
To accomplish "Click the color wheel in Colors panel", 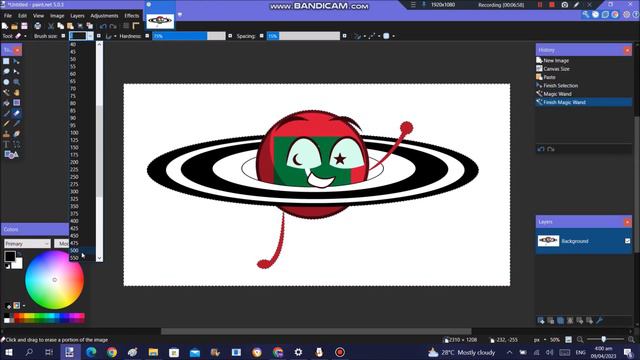I will 54,280.
